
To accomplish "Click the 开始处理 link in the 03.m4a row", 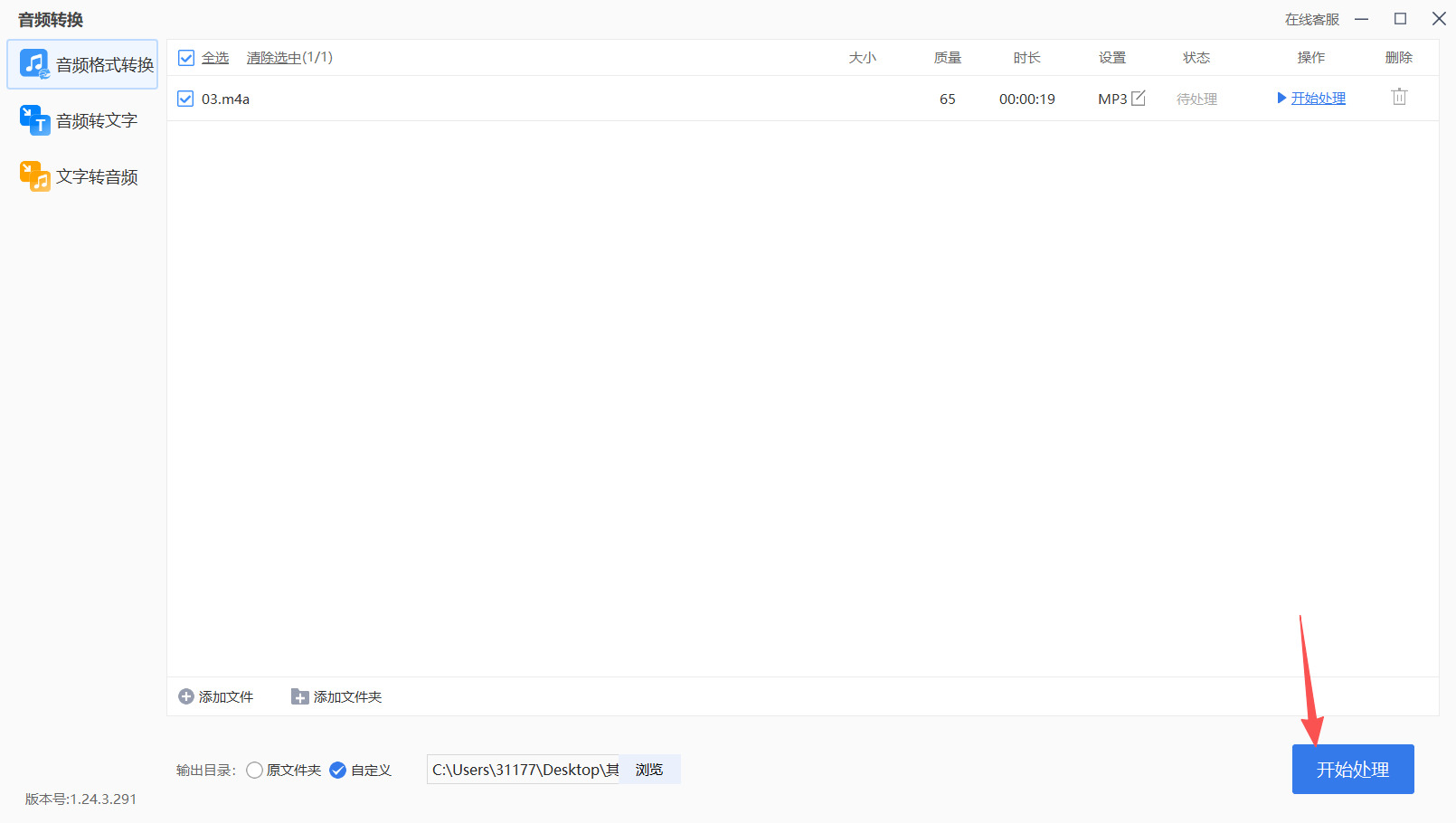I will click(1318, 99).
